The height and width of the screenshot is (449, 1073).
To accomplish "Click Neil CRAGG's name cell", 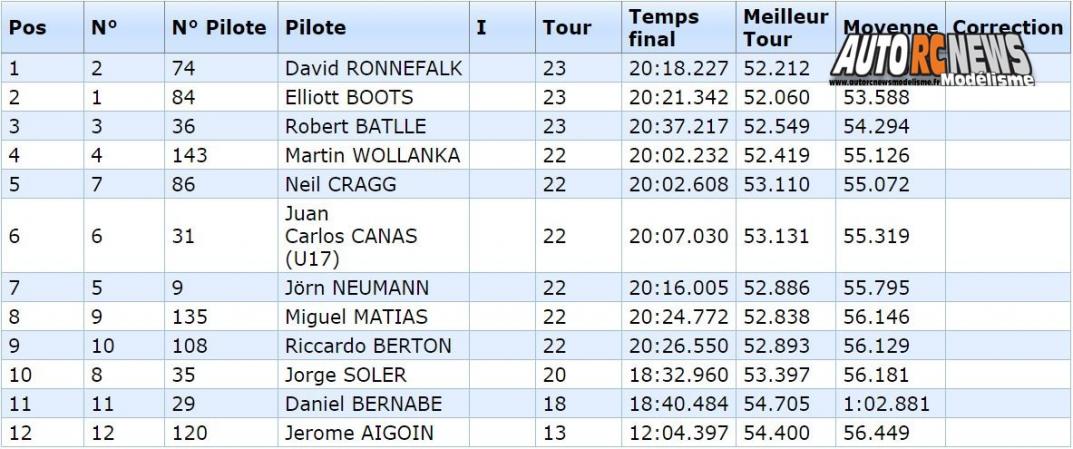I will (340, 184).
